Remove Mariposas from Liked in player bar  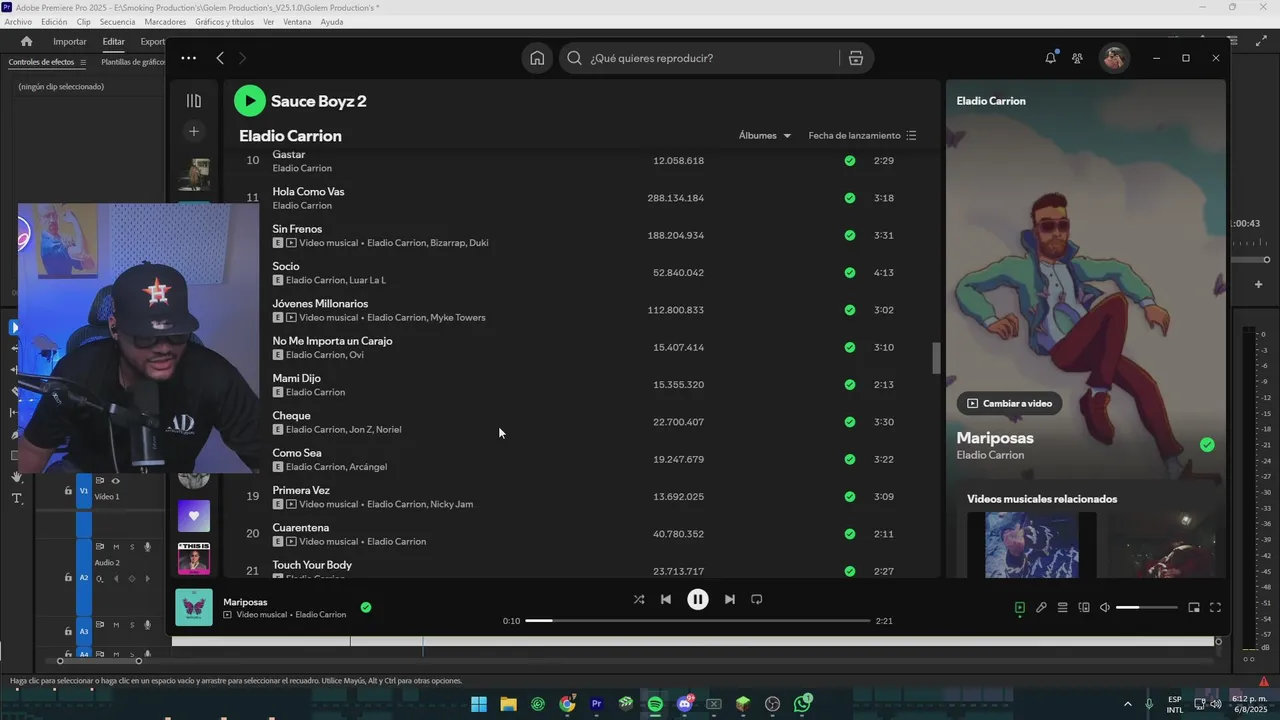click(x=366, y=607)
